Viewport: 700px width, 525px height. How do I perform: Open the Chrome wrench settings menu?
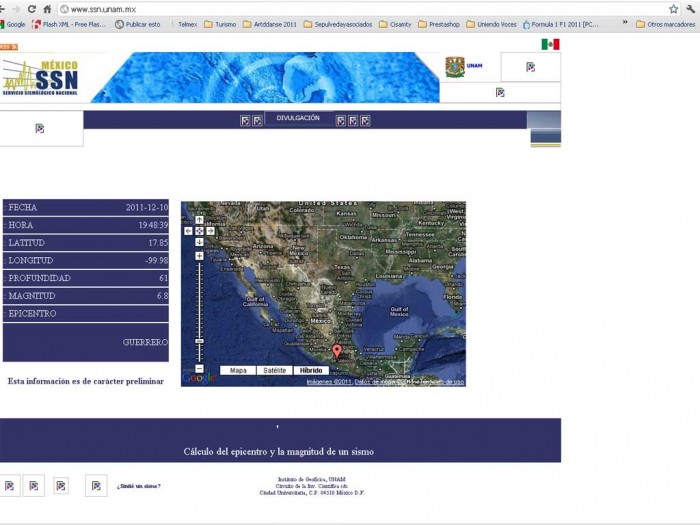coord(690,9)
